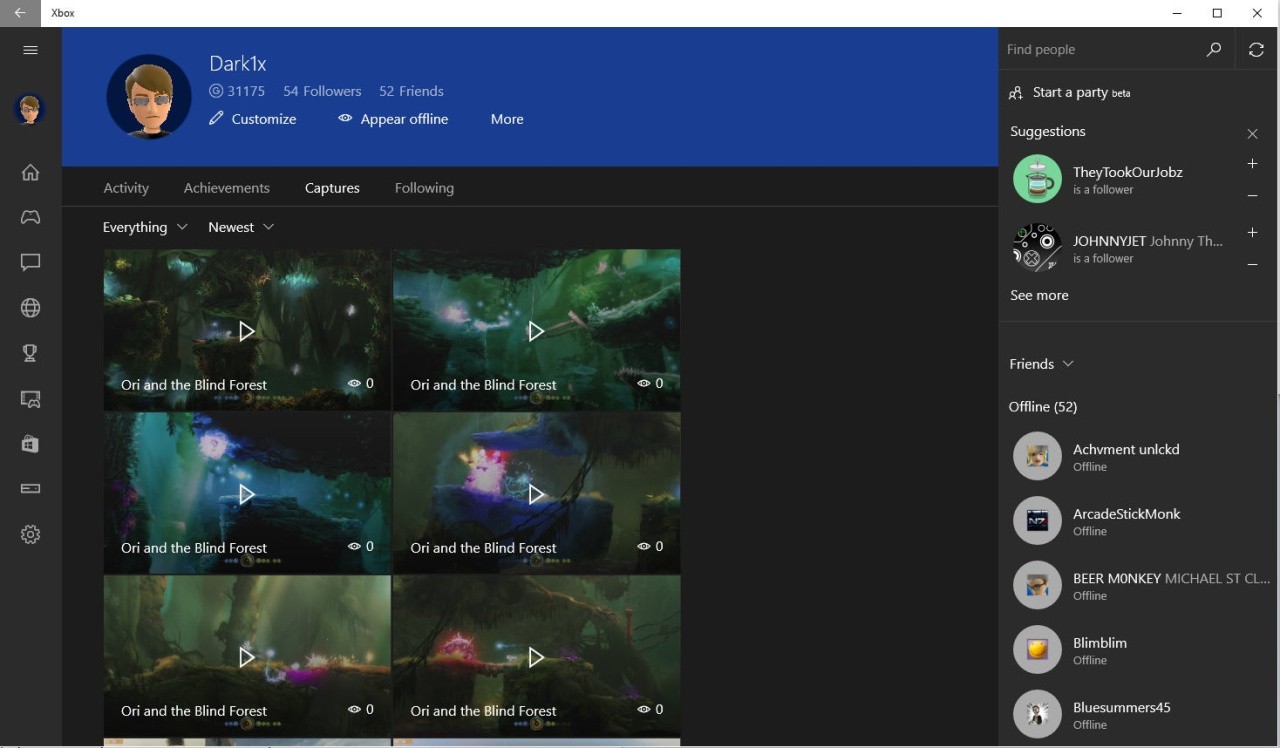Expand the Everything filter dropdown
The height and width of the screenshot is (748, 1280).
coord(145,227)
